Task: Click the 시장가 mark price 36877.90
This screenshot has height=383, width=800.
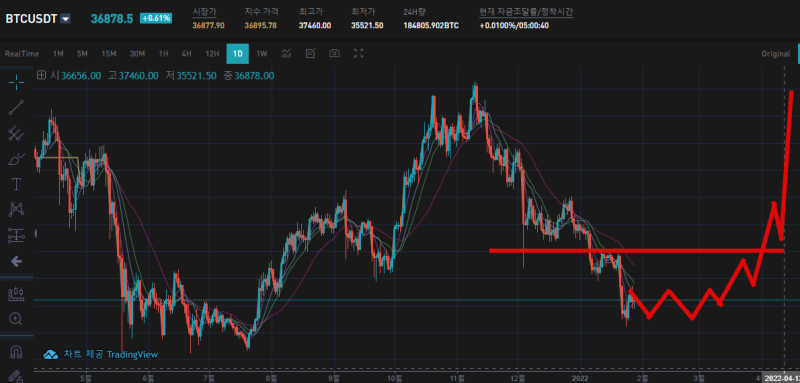Action: (x=208, y=25)
